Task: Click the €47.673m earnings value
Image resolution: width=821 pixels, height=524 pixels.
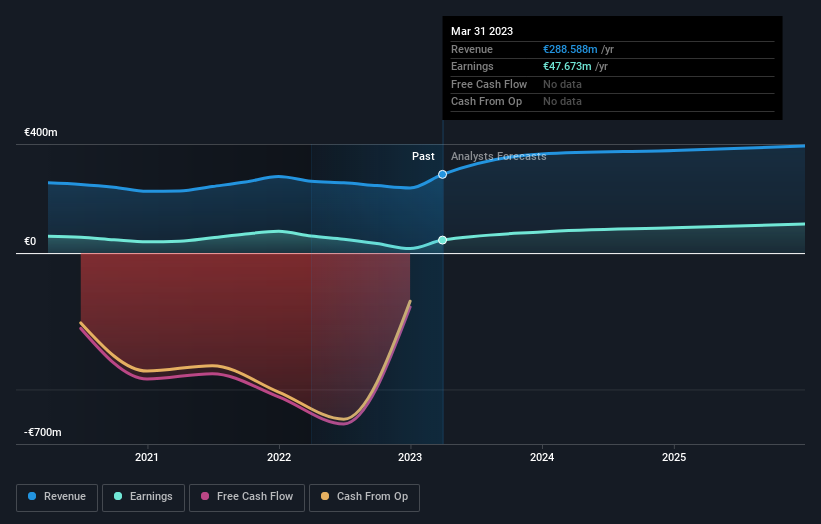Action: click(x=567, y=66)
